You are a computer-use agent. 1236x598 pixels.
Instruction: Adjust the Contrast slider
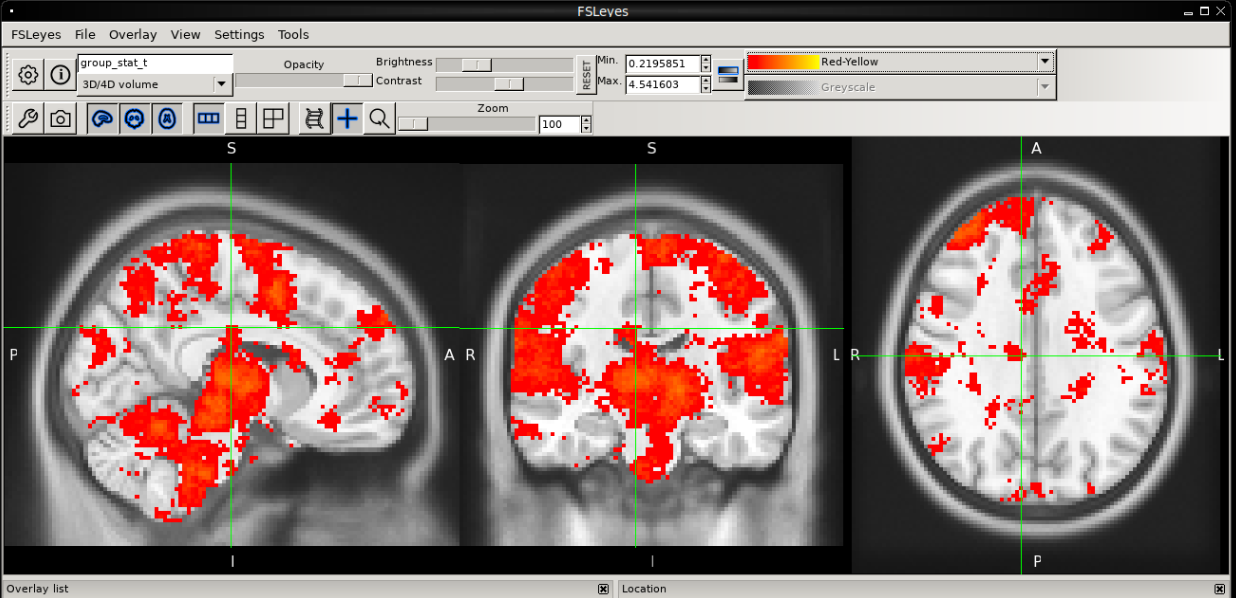pyautogui.click(x=504, y=84)
